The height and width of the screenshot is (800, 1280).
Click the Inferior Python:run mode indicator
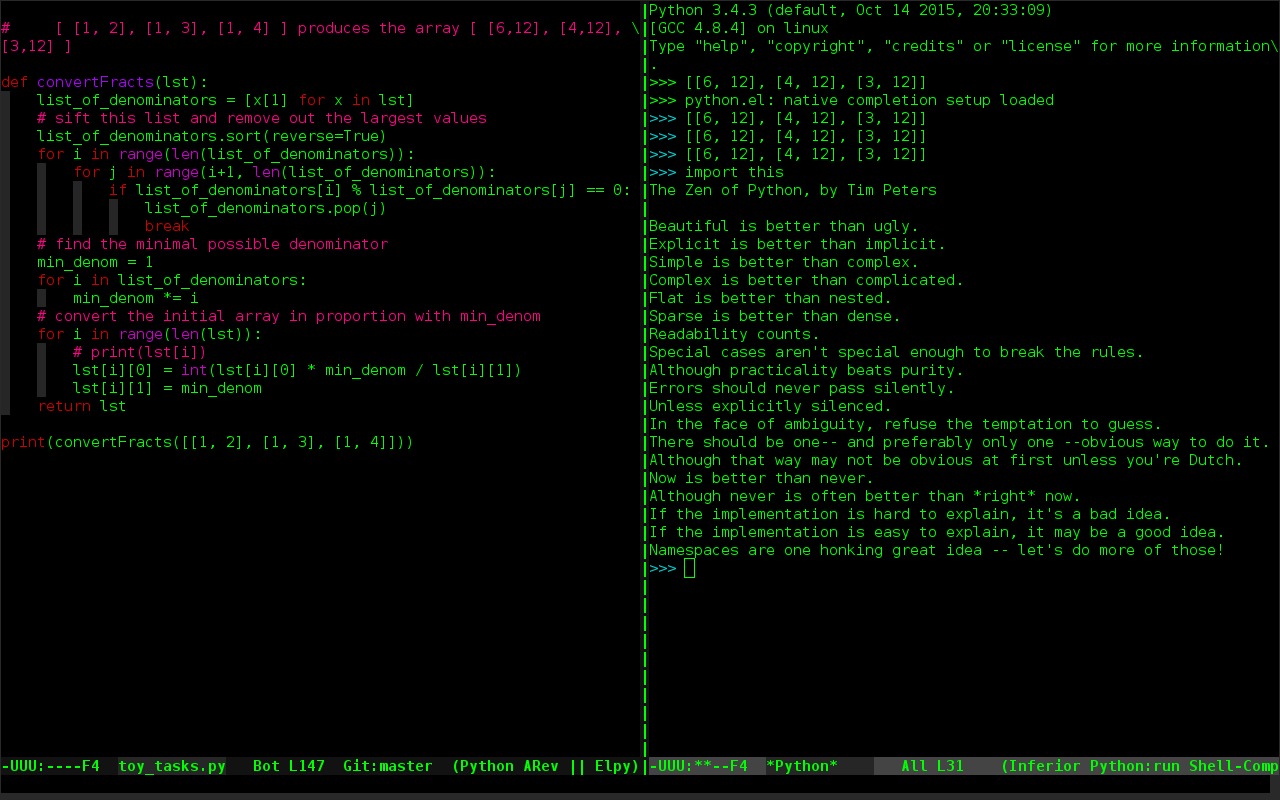coord(1094,766)
